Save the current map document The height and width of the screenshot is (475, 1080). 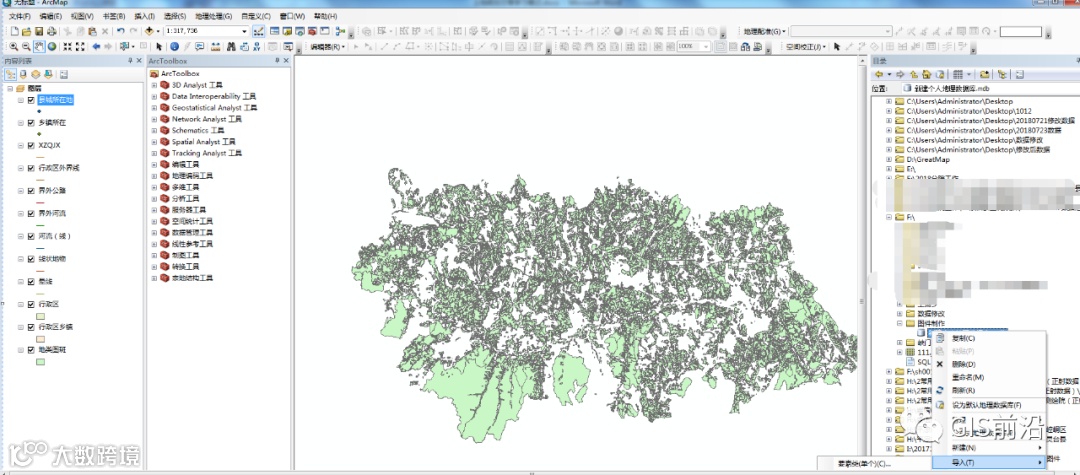click(x=39, y=31)
